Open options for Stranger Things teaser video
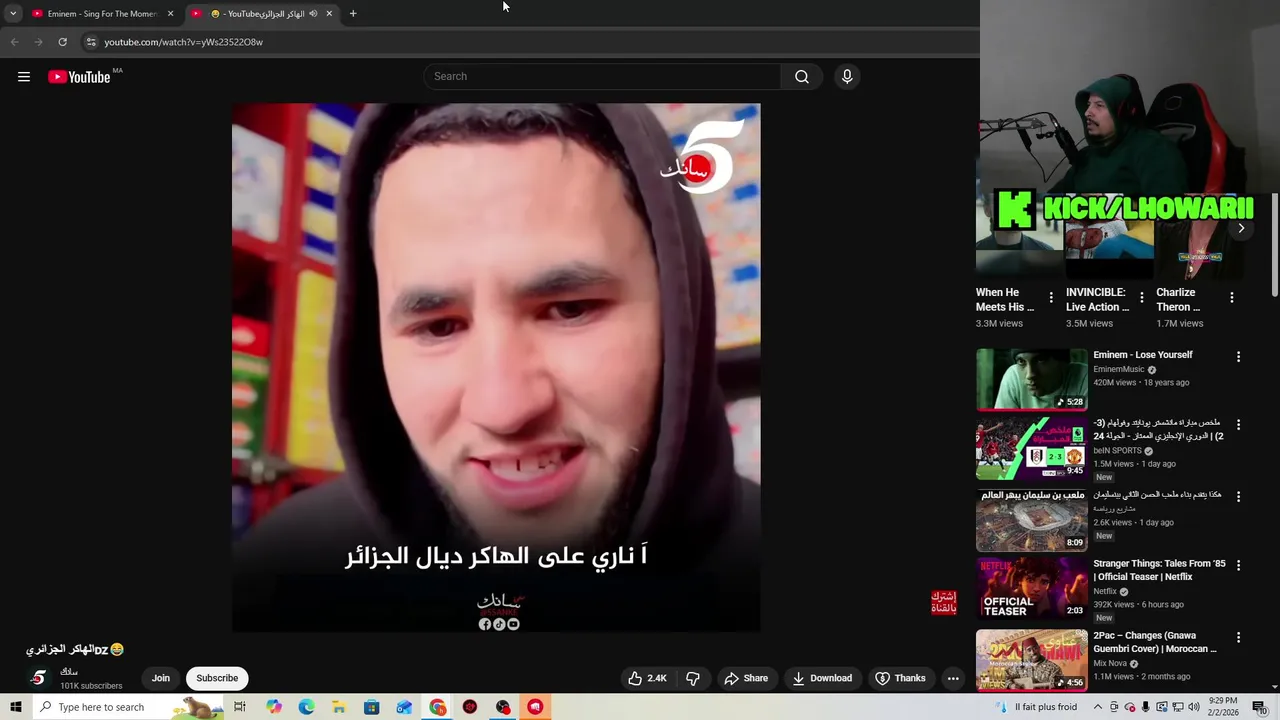1280x720 pixels. [1238, 565]
